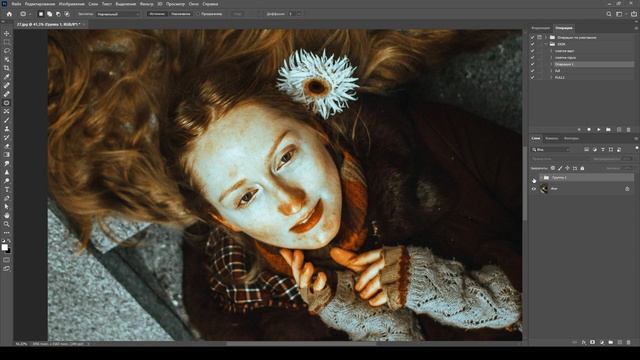Viewport: 640px width, 360px height.
Task: Switch to the 'Каналы' tab
Action: point(551,138)
